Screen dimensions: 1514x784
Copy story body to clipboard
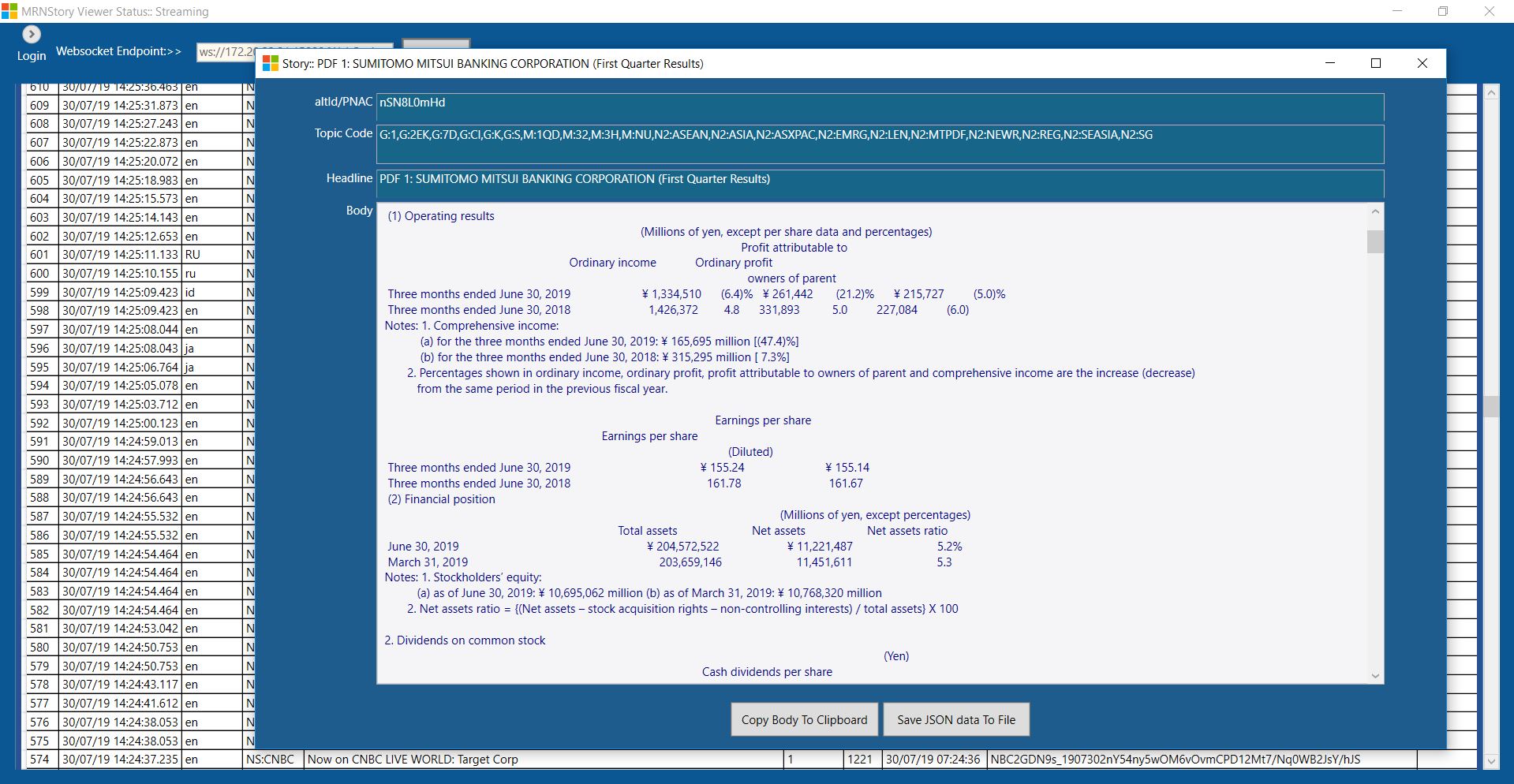pos(804,719)
